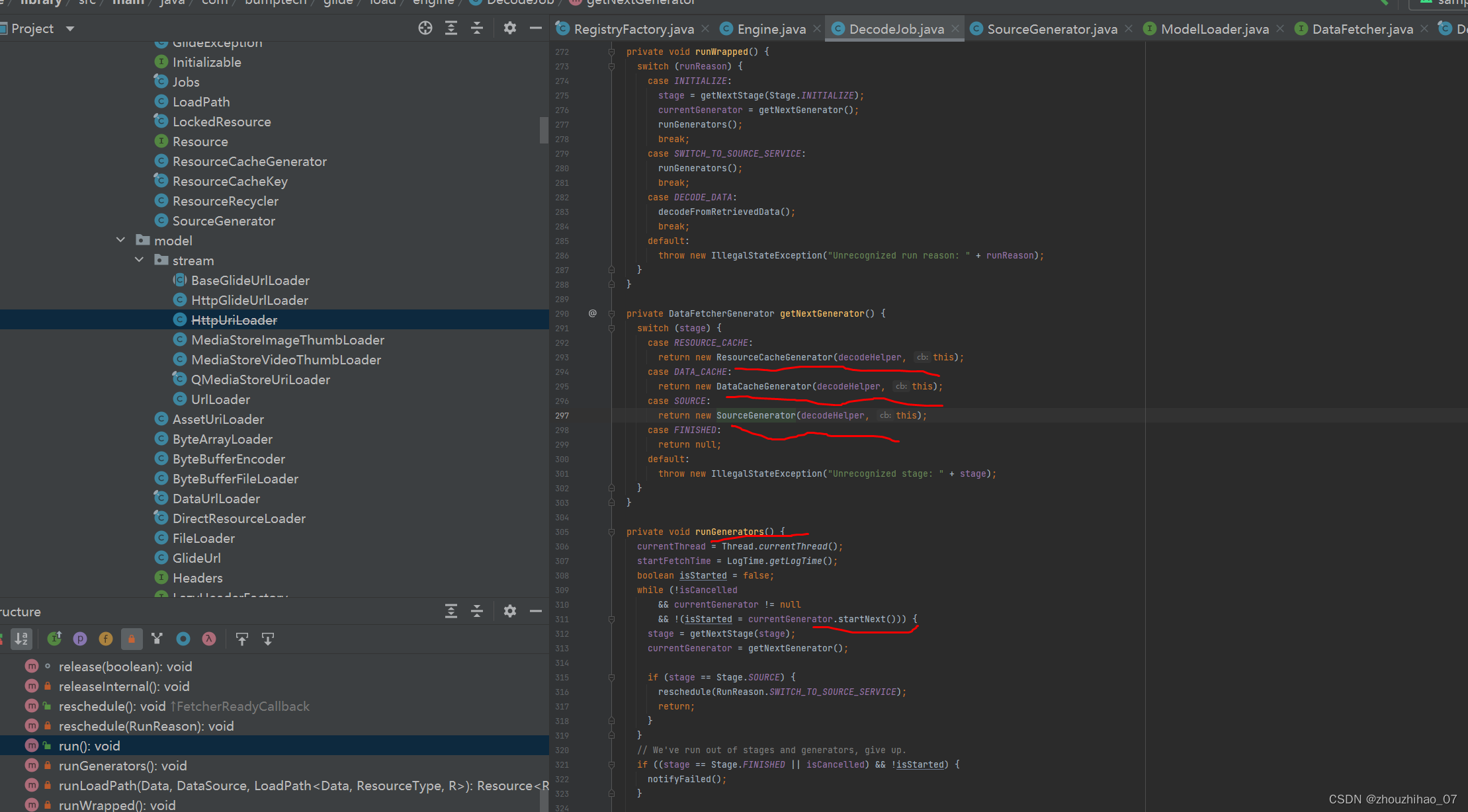The image size is (1468, 812).
Task: Collapse all in Structure panel
Action: point(477,611)
